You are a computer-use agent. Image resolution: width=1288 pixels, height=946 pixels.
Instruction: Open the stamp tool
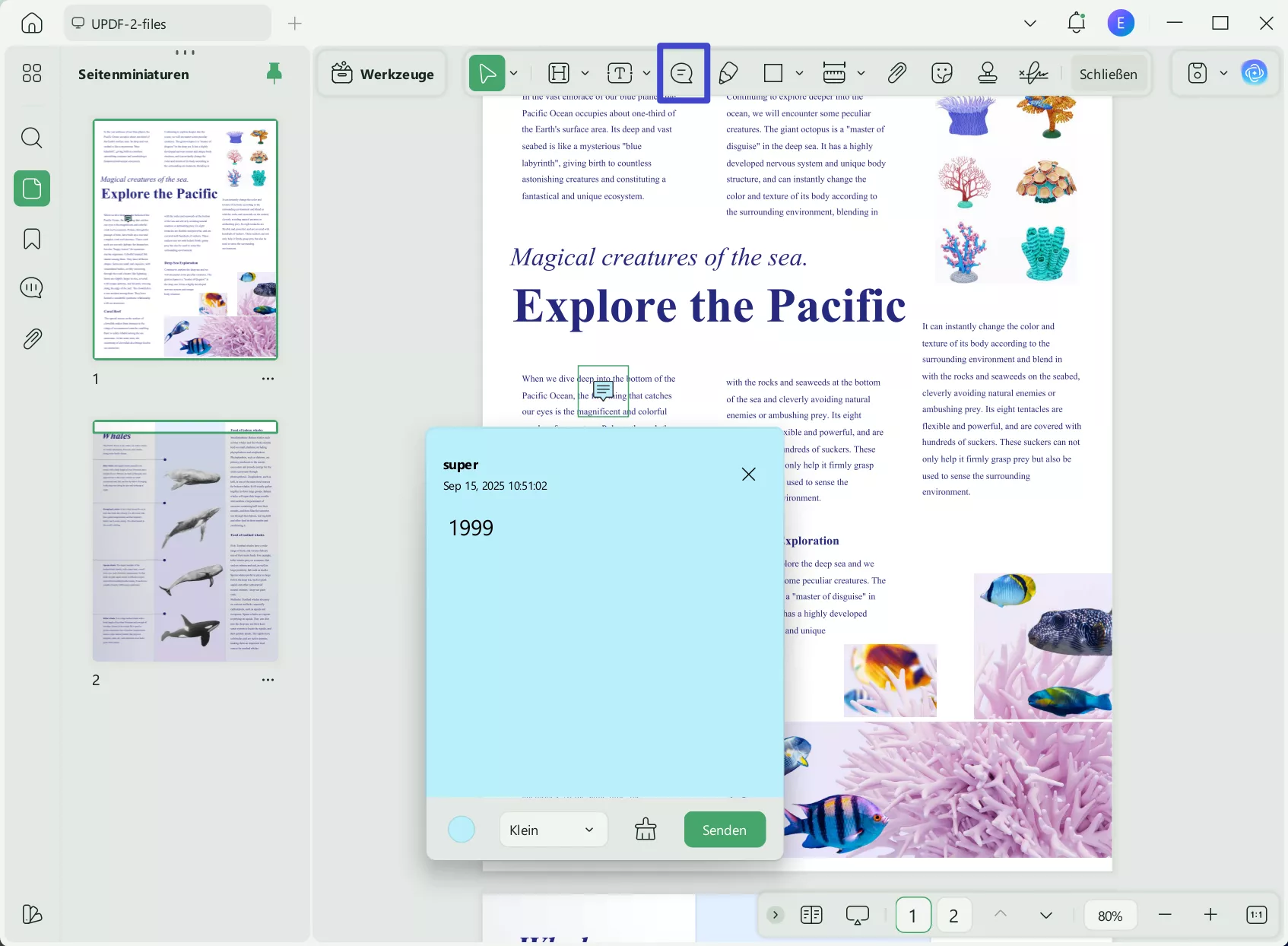pos(987,73)
